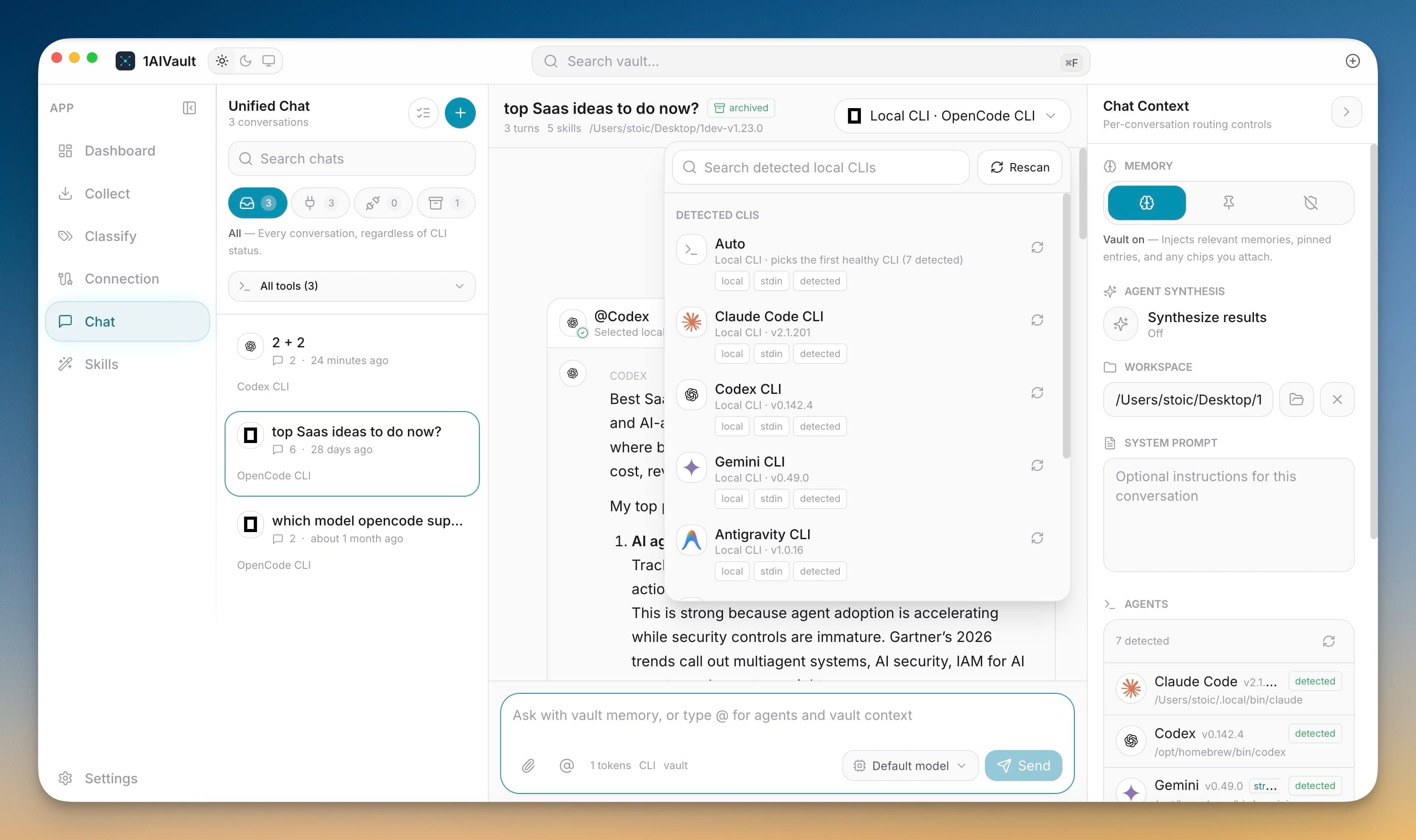
Task: Collapse the APP sidebar panel icon
Action: (189, 108)
